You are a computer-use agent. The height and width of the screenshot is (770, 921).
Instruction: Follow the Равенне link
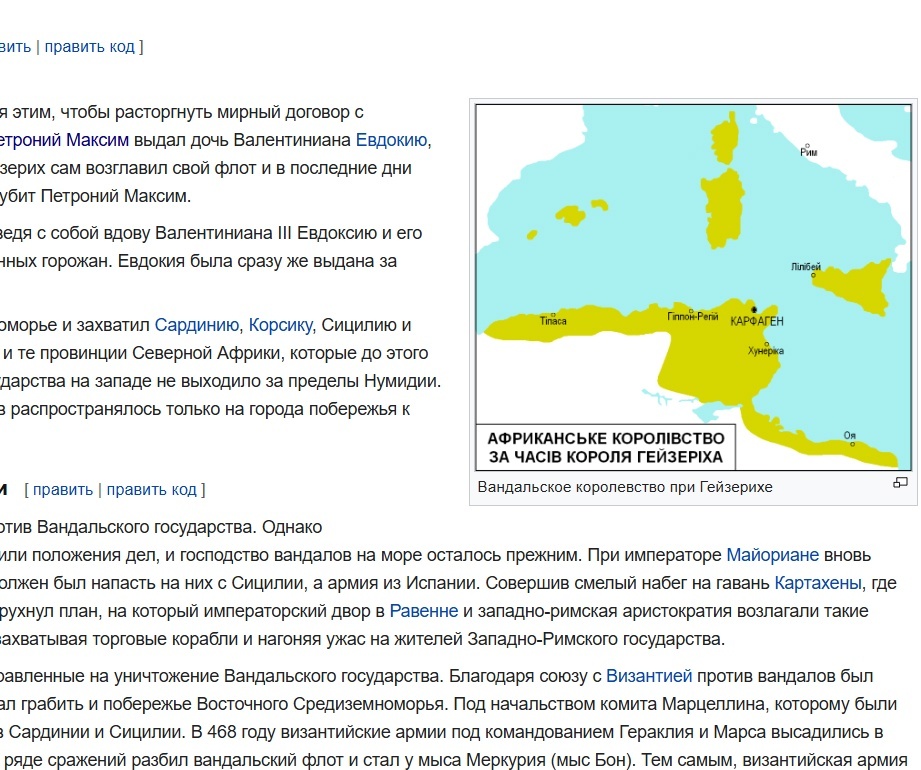pyautogui.click(x=424, y=610)
